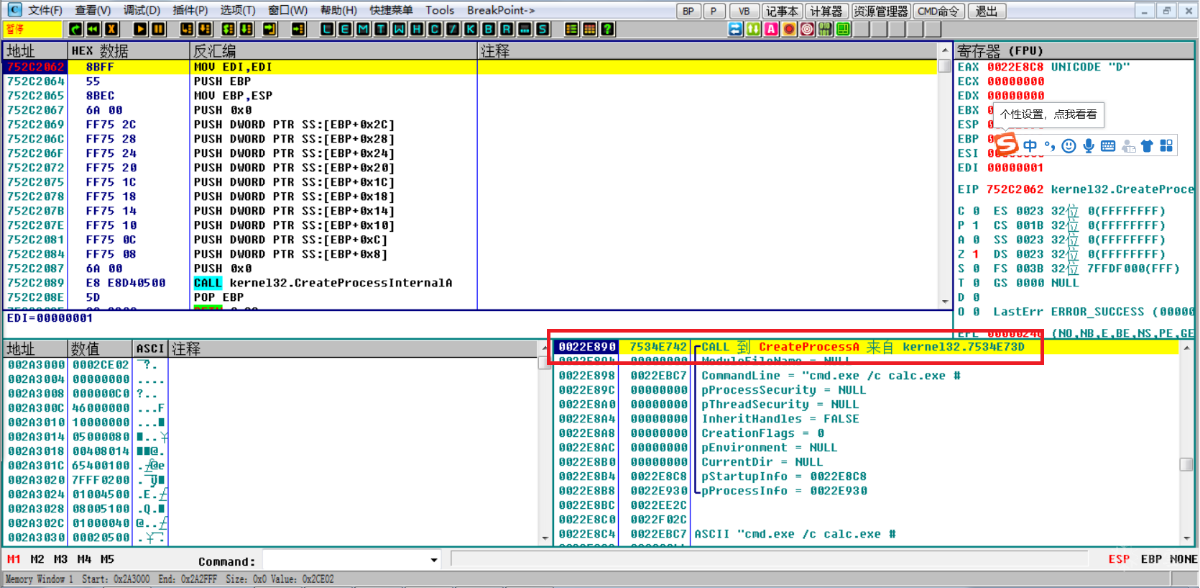Switch to memory window M3
This screenshot has width=1200, height=588.
(61, 560)
